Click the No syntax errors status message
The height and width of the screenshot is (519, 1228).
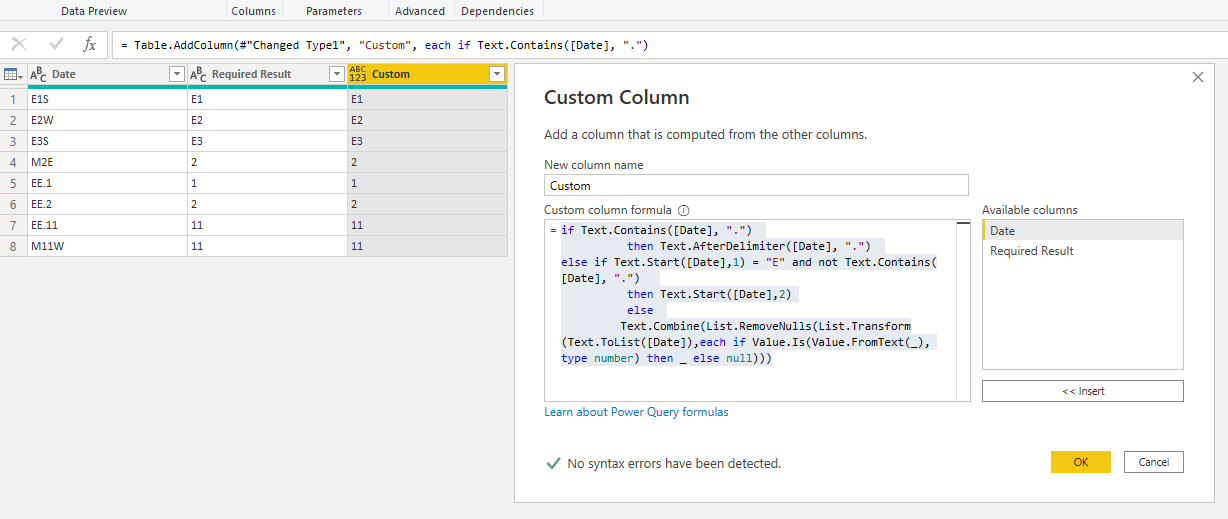[674, 464]
